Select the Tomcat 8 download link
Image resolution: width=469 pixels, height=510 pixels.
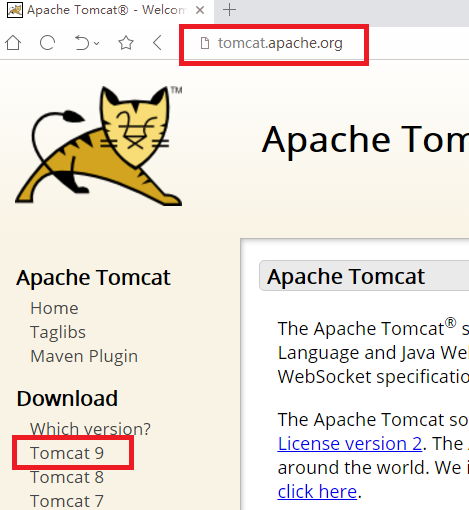click(67, 477)
